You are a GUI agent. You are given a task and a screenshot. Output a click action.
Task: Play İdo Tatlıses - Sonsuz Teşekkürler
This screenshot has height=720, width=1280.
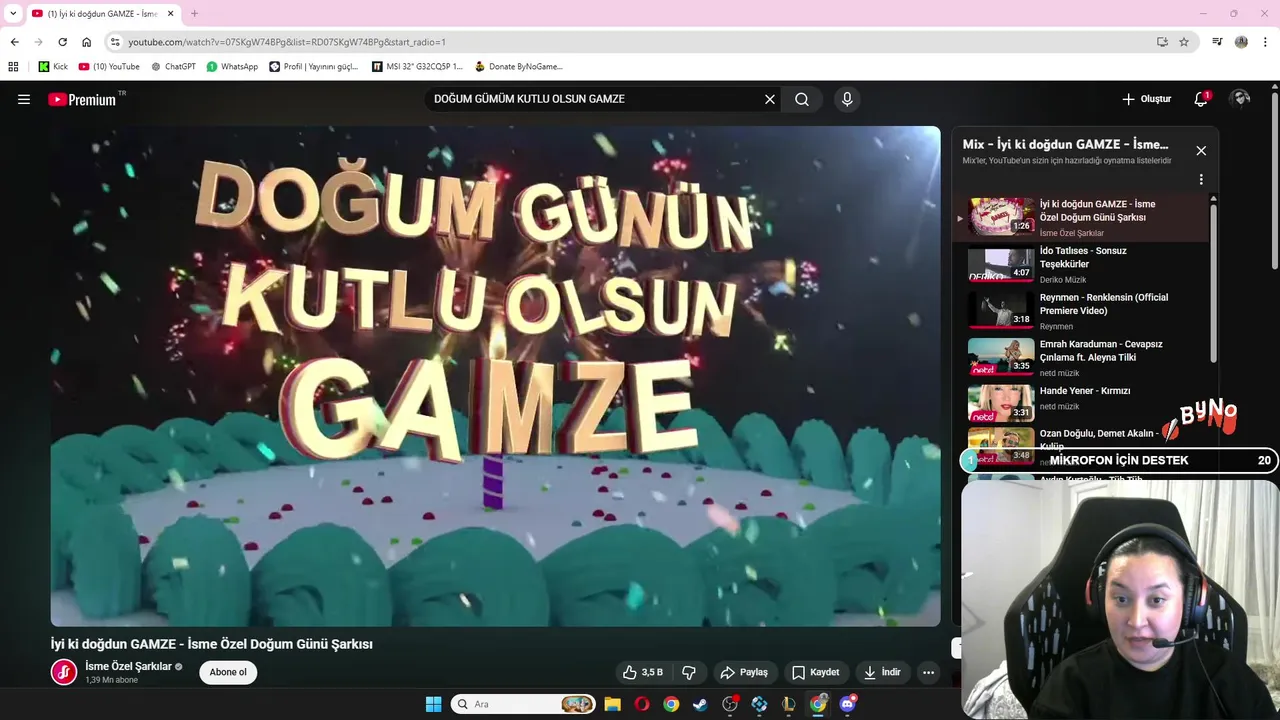pos(1089,265)
